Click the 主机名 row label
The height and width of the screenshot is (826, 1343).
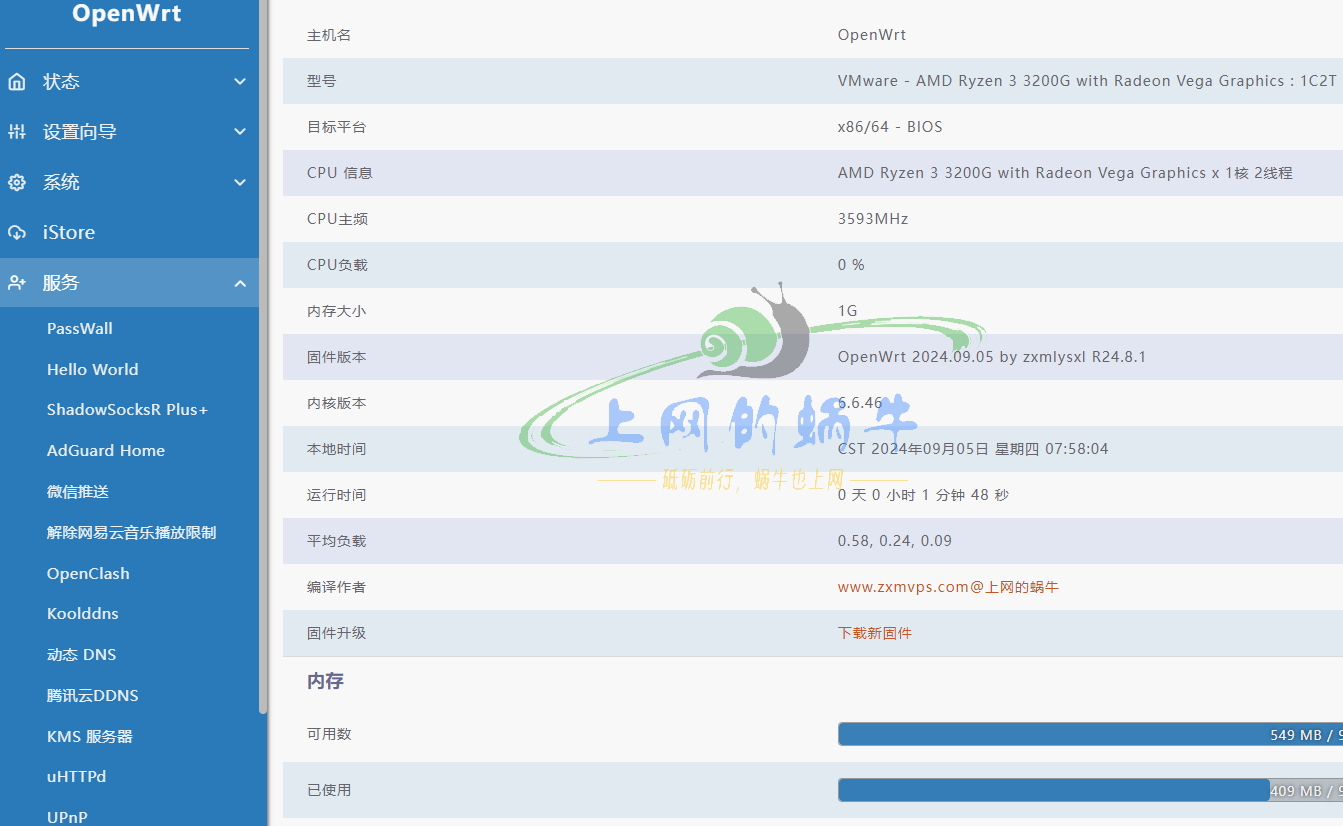[x=329, y=35]
